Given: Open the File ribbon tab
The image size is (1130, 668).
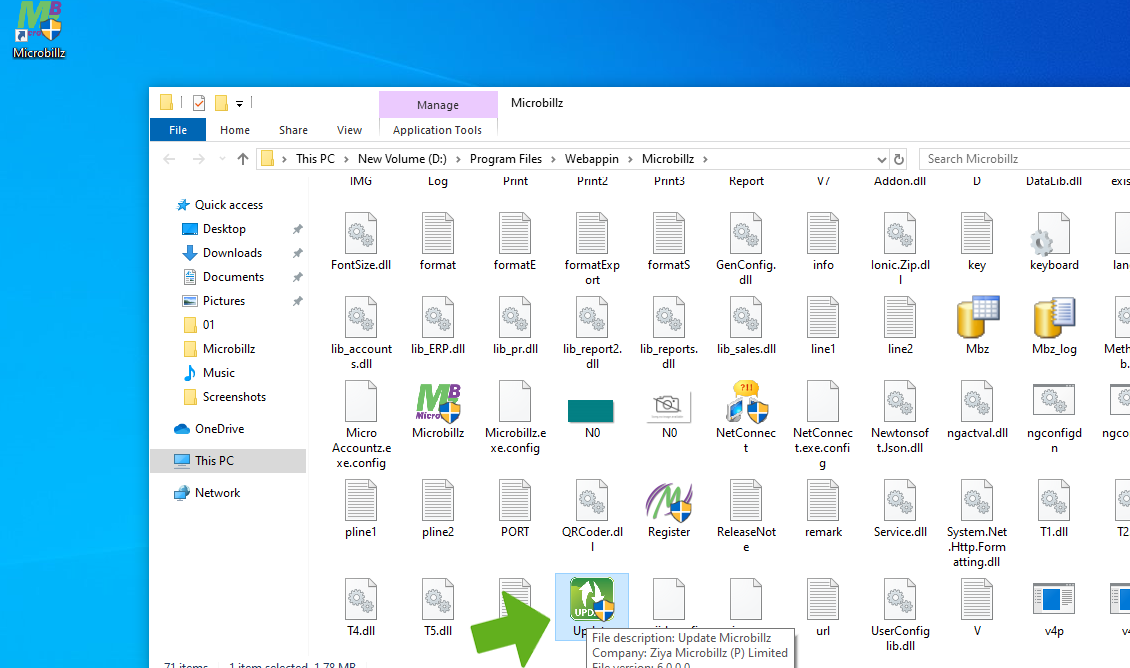Looking at the screenshot, I should (x=178, y=130).
